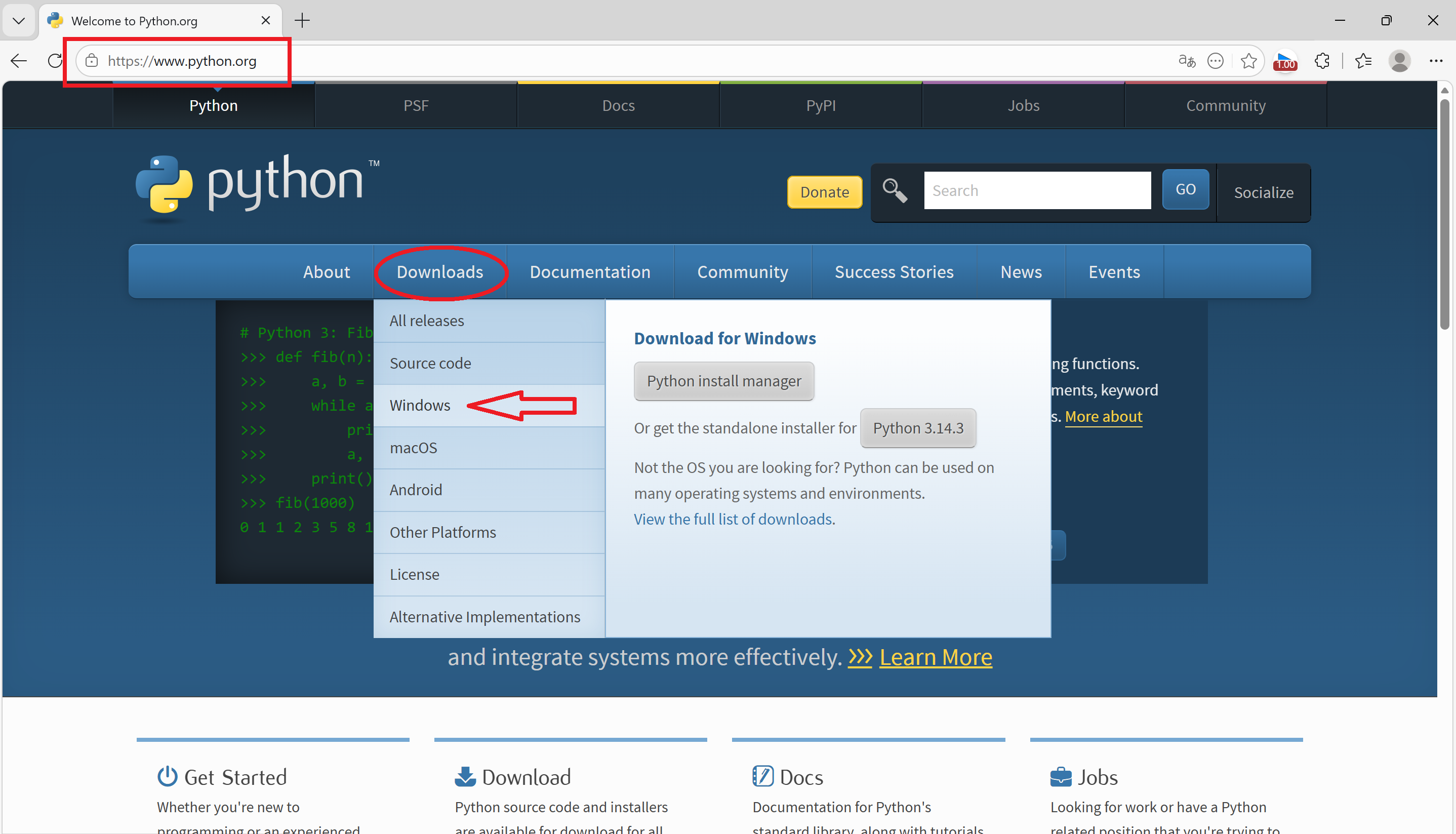Select Source code menu entry
The height and width of the screenshot is (834, 1456).
click(x=490, y=363)
